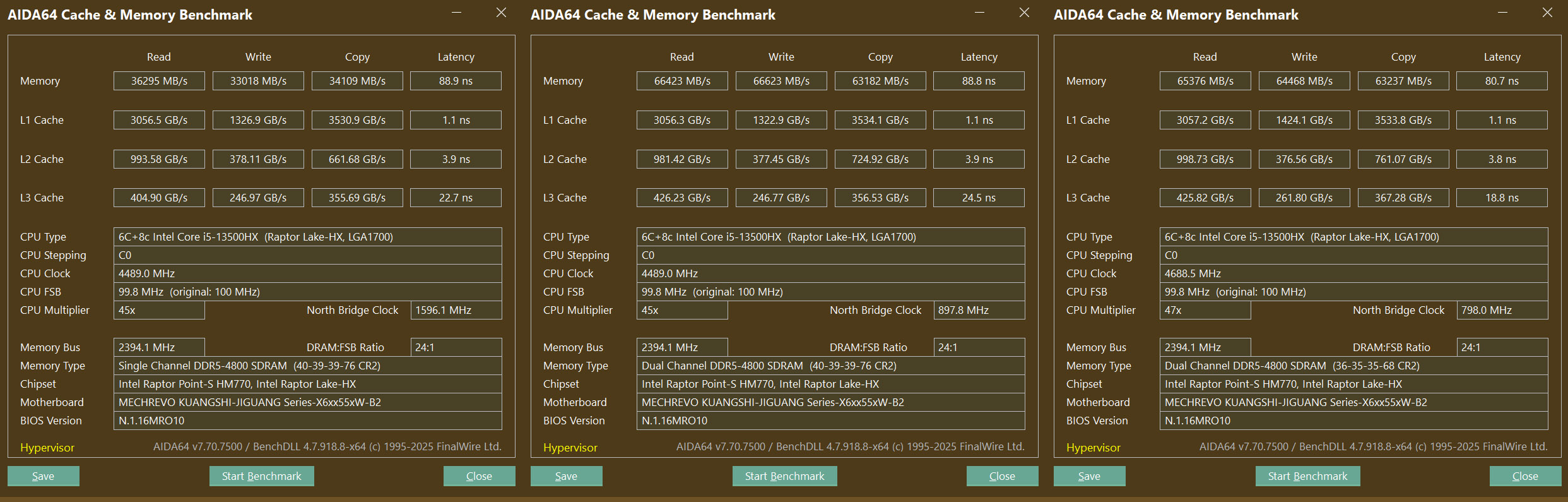This screenshot has height=502, width=1568.
Task: Select the 66623 MB/s memory write value
Action: pos(781,81)
